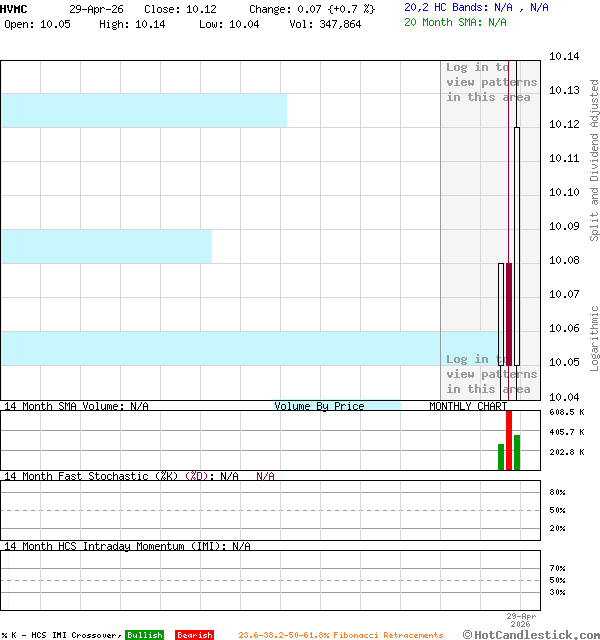This screenshot has height=640, width=600.
Task: Click the green Bullish legend badge
Action: point(144,635)
